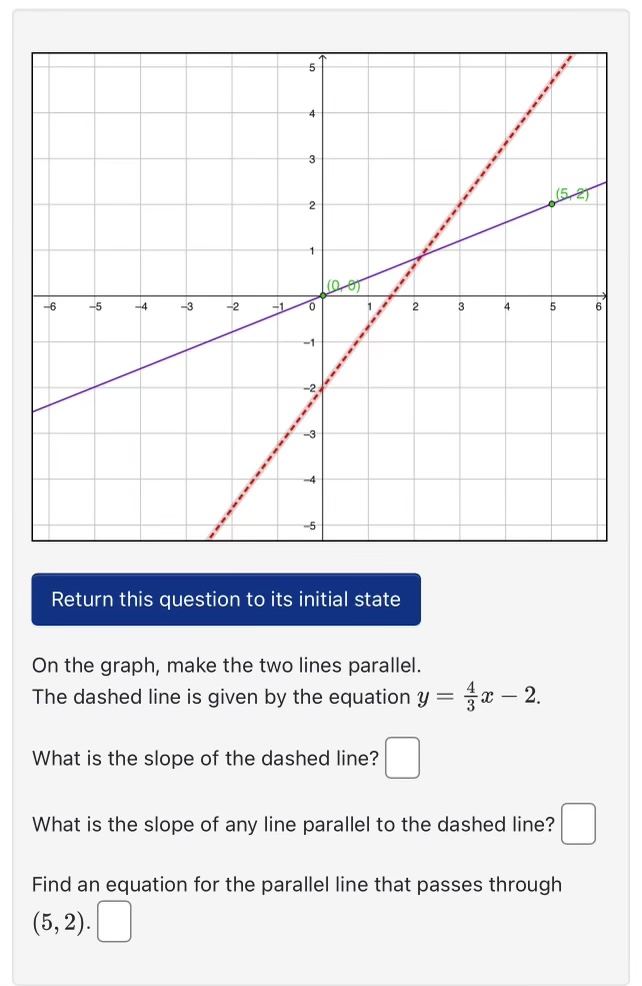Click the origin of the graph
The image size is (642, 986).
[x=322, y=296]
